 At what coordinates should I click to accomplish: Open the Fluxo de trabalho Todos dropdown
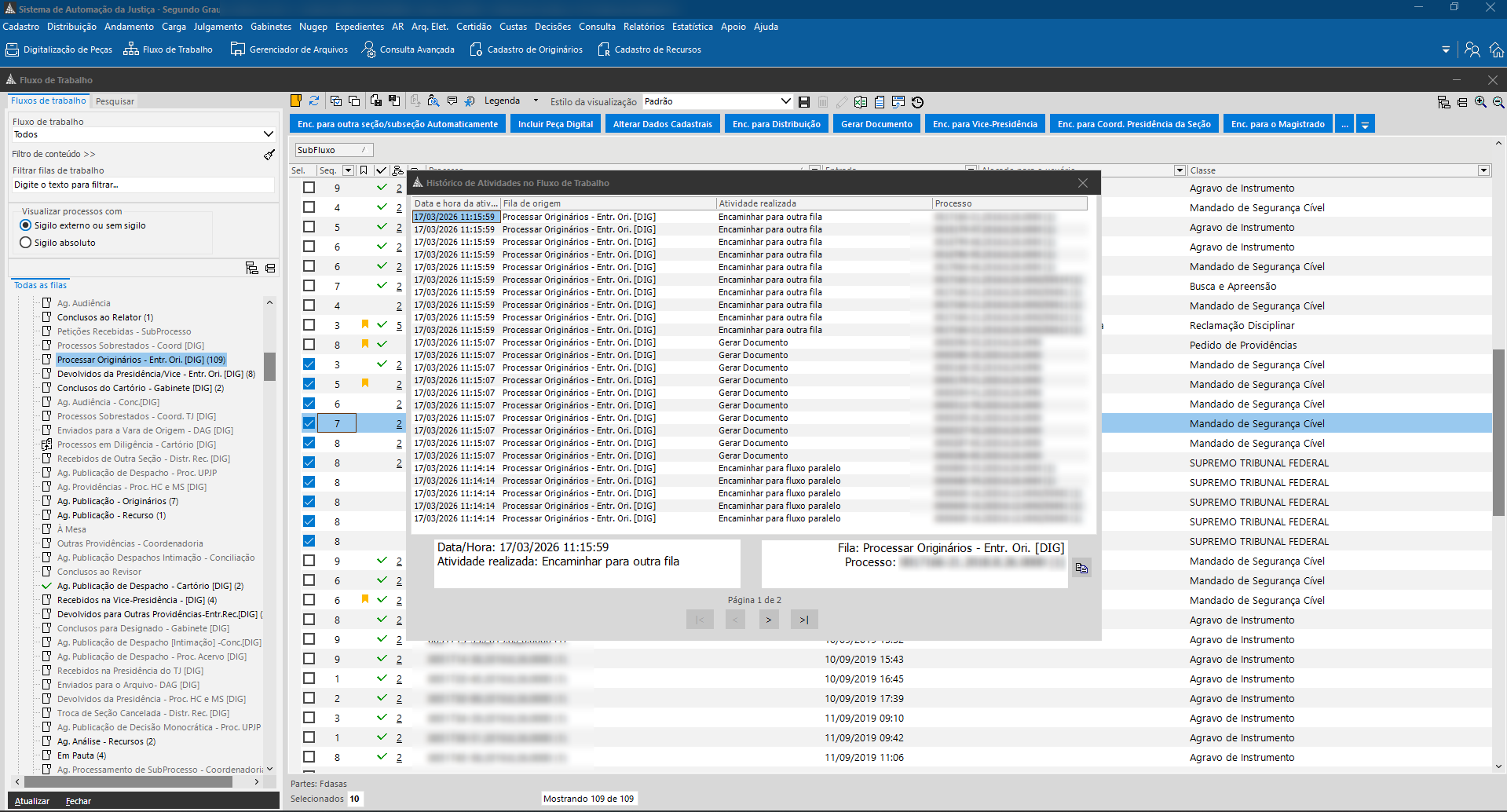coord(268,134)
